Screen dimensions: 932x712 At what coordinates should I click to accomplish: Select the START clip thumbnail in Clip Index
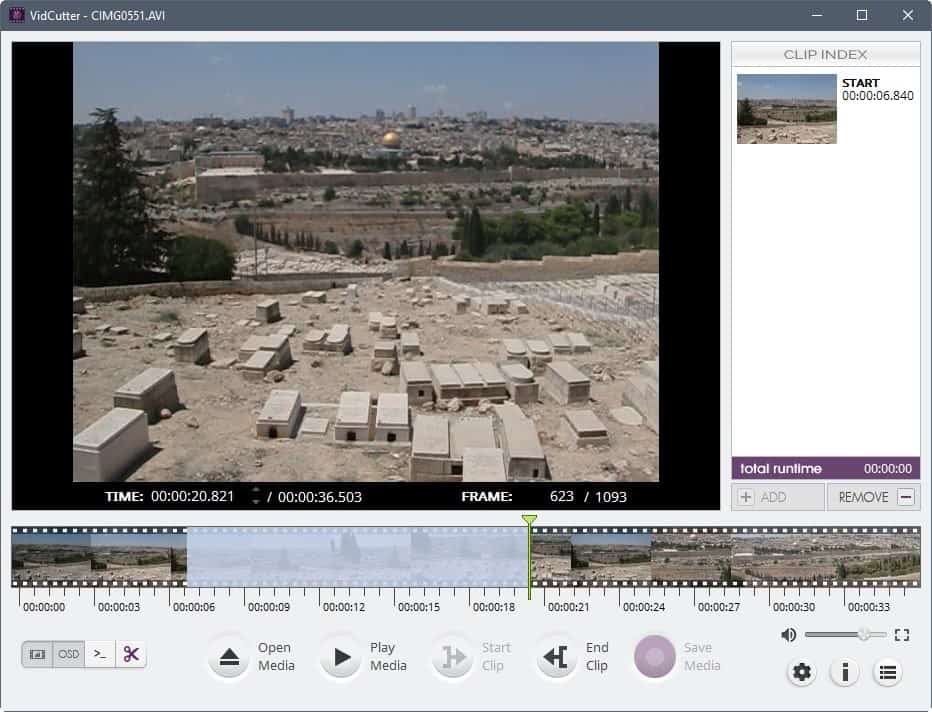(787, 108)
